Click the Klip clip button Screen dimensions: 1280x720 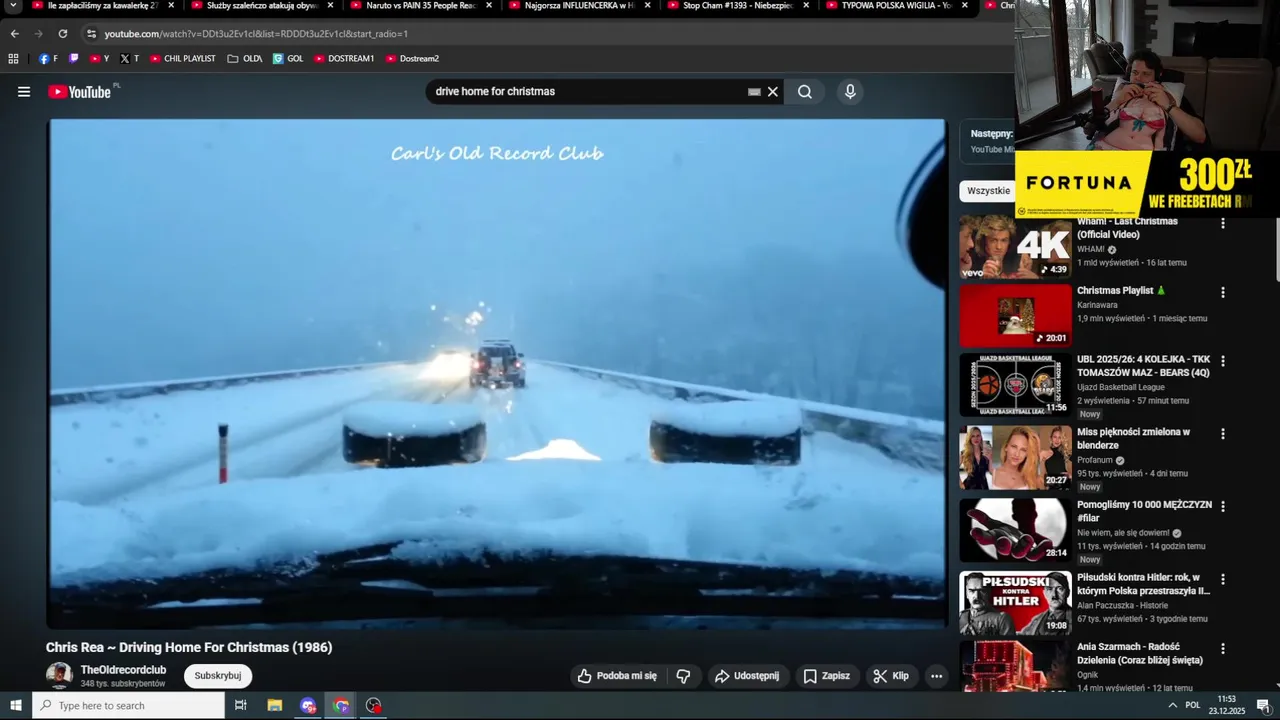pos(891,676)
